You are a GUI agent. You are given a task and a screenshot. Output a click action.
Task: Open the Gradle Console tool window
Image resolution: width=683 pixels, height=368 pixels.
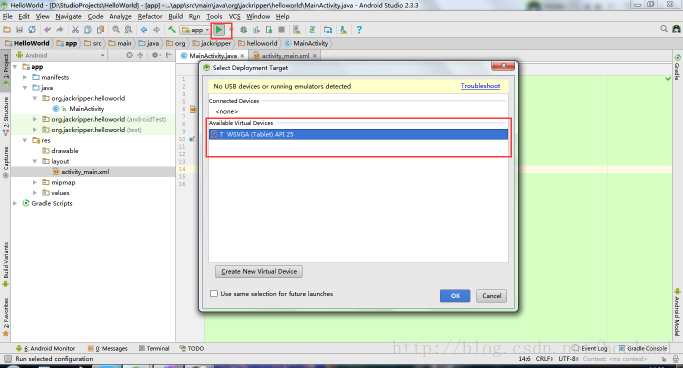click(x=643, y=348)
